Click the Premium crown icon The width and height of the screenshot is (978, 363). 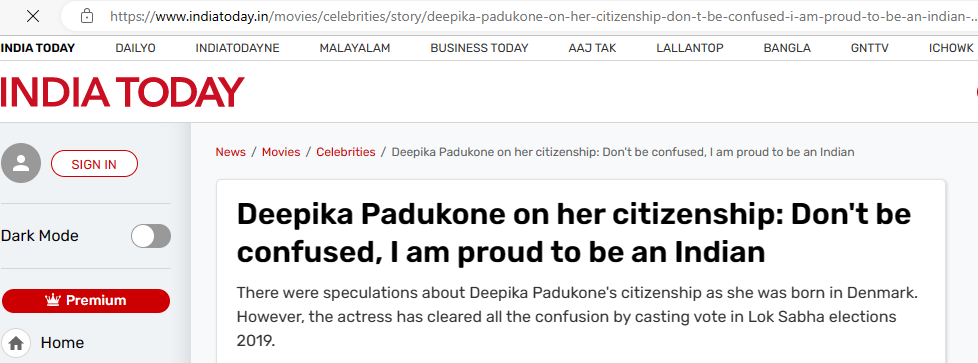click(52, 301)
